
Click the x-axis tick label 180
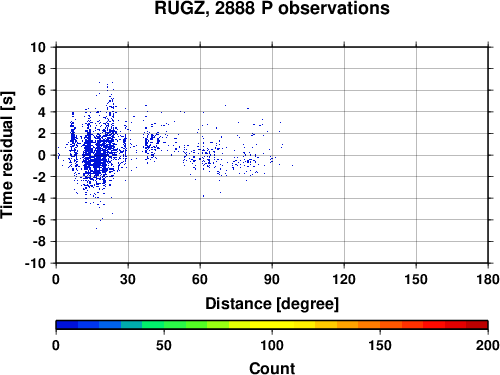(x=488, y=279)
